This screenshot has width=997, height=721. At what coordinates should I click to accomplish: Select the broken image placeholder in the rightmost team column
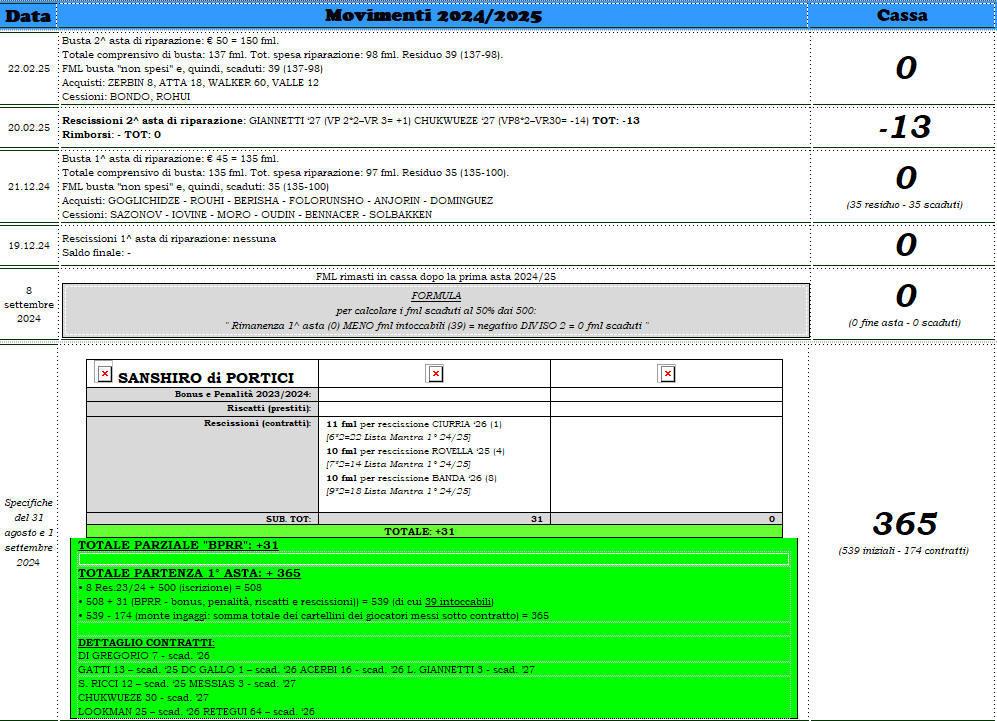coord(668,374)
